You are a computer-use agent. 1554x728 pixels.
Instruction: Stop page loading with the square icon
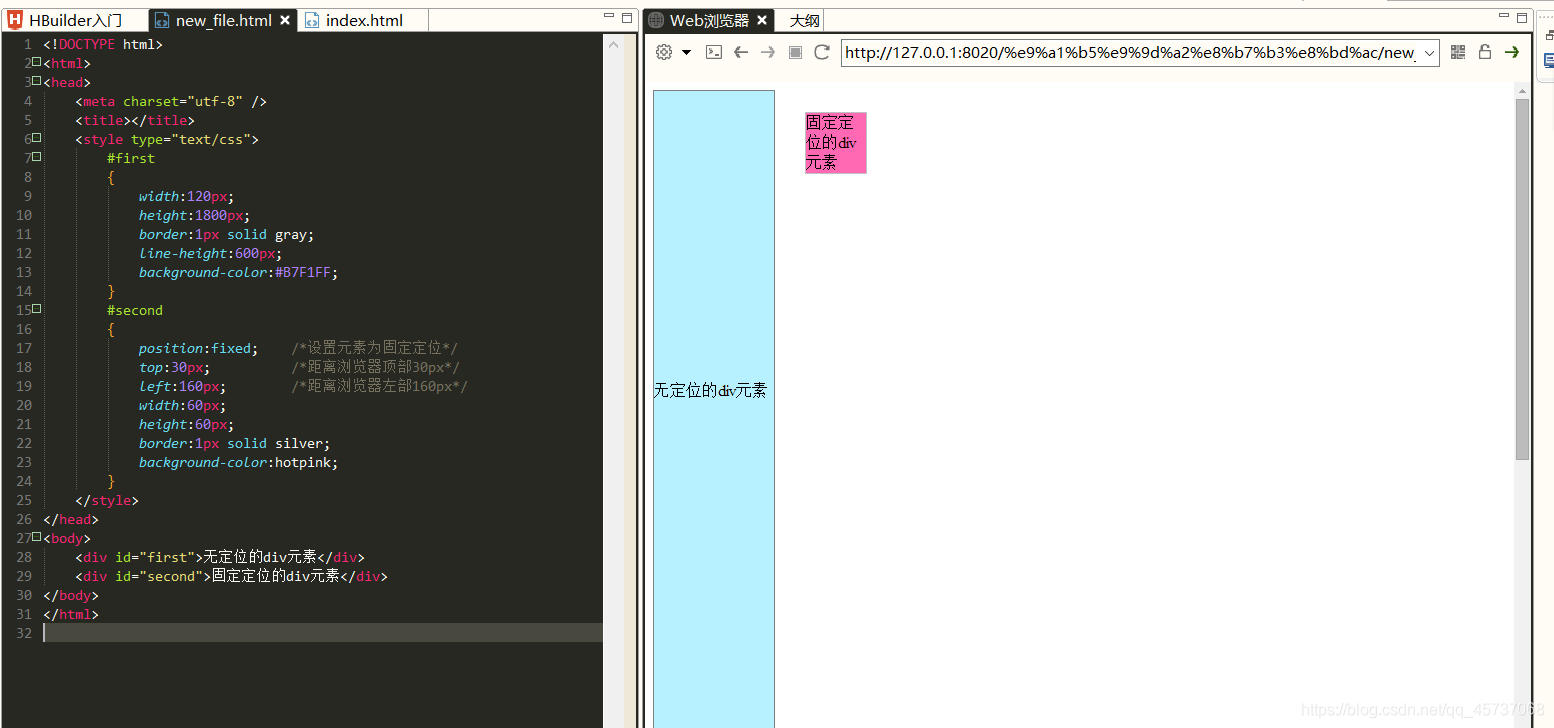[795, 52]
